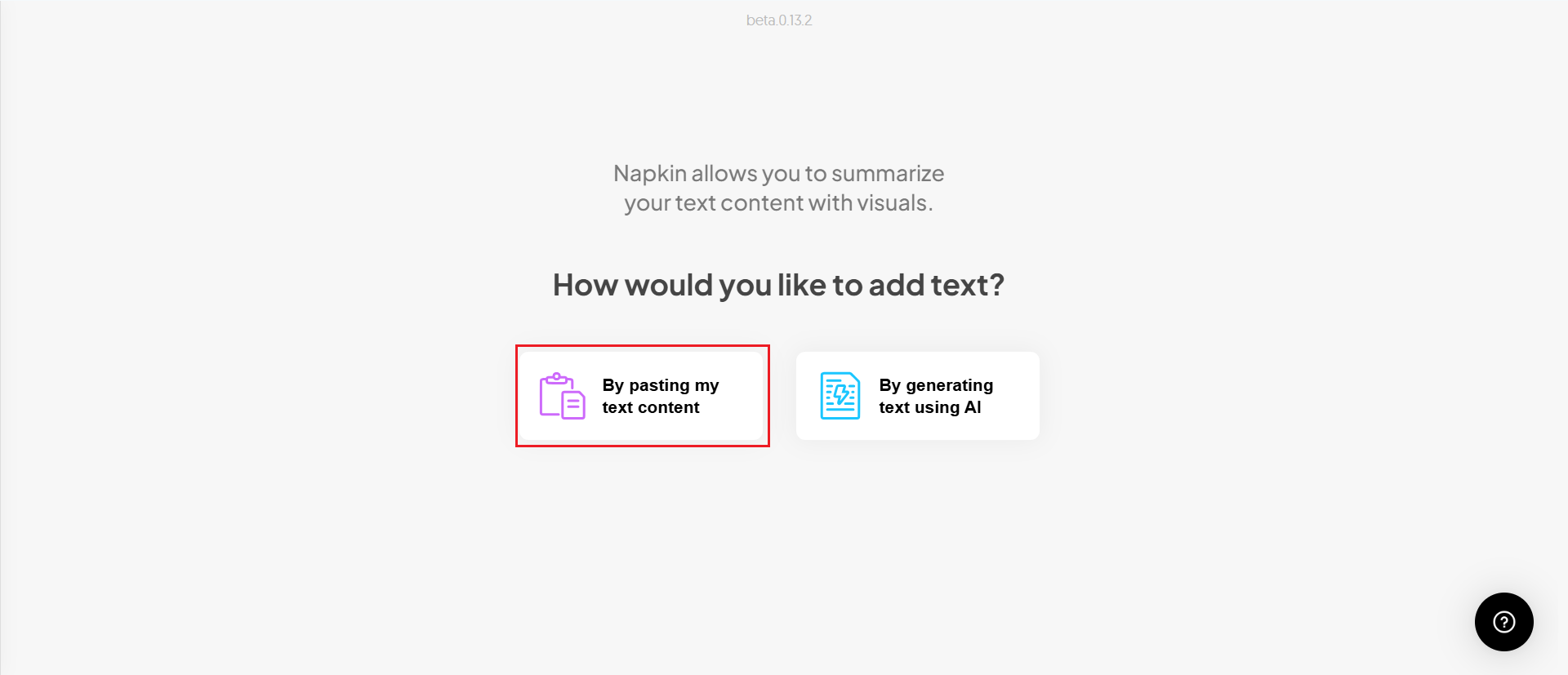Click the 'By pasting my text content' label
The height and width of the screenshot is (675, 1568).
[660, 395]
